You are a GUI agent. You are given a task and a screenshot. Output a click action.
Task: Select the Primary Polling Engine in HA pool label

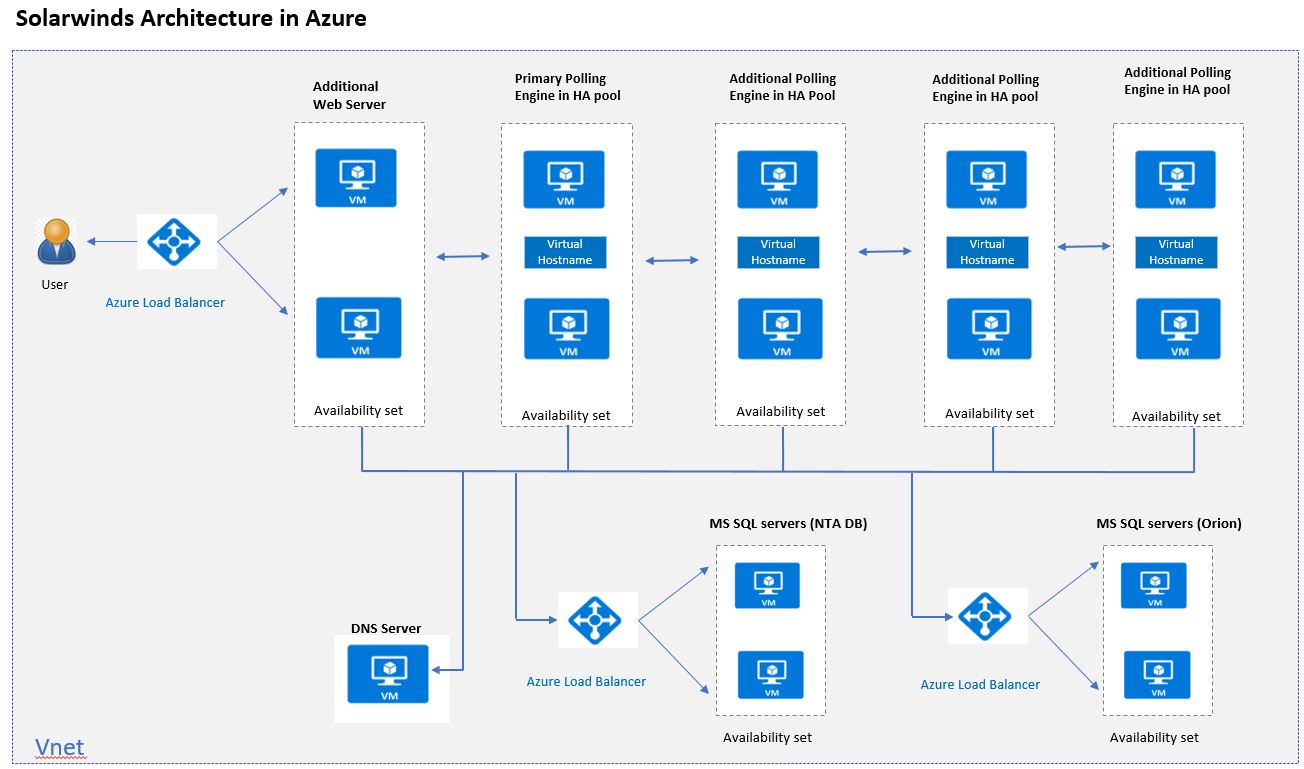pos(568,87)
